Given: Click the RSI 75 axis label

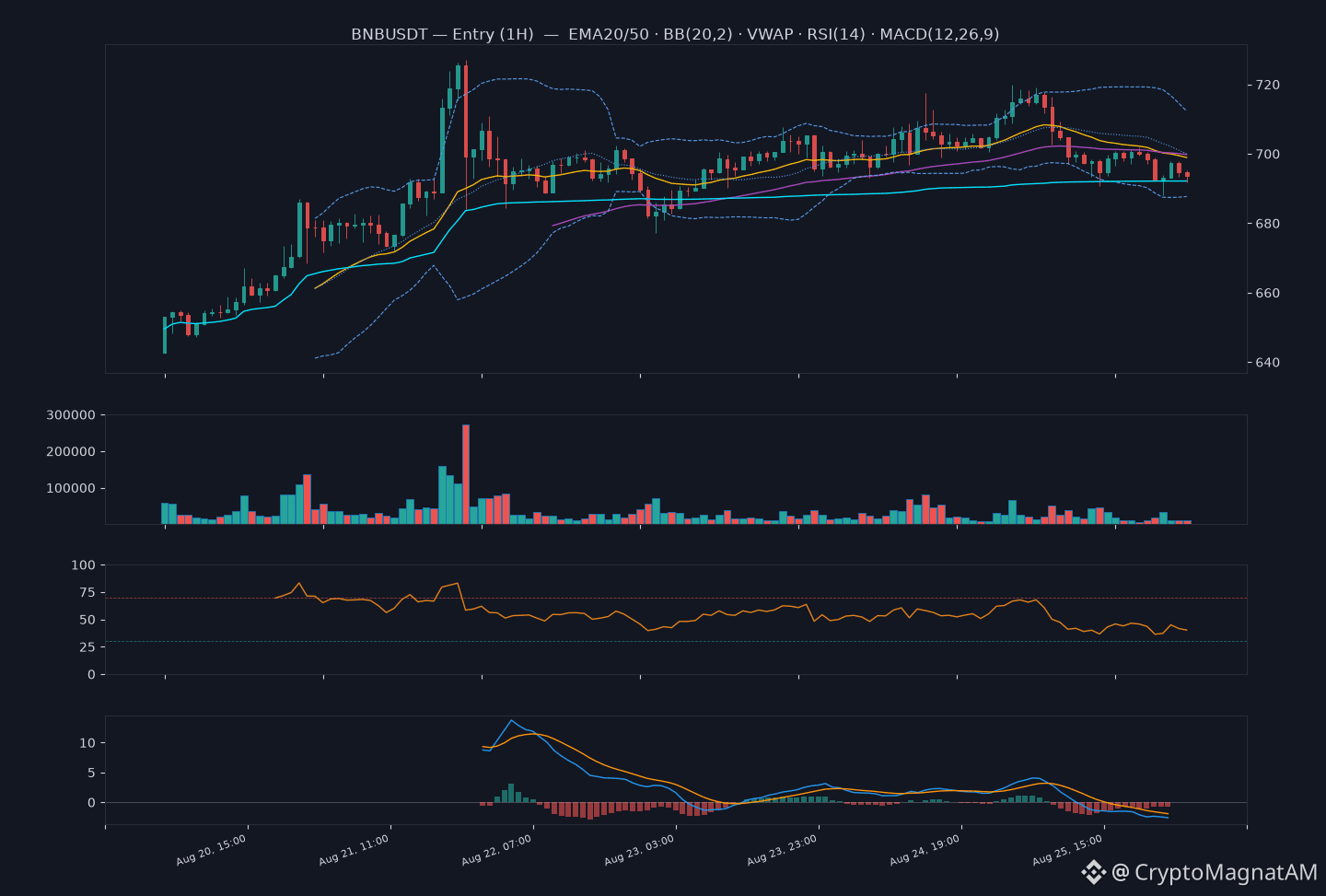Looking at the screenshot, I should 87,592.
